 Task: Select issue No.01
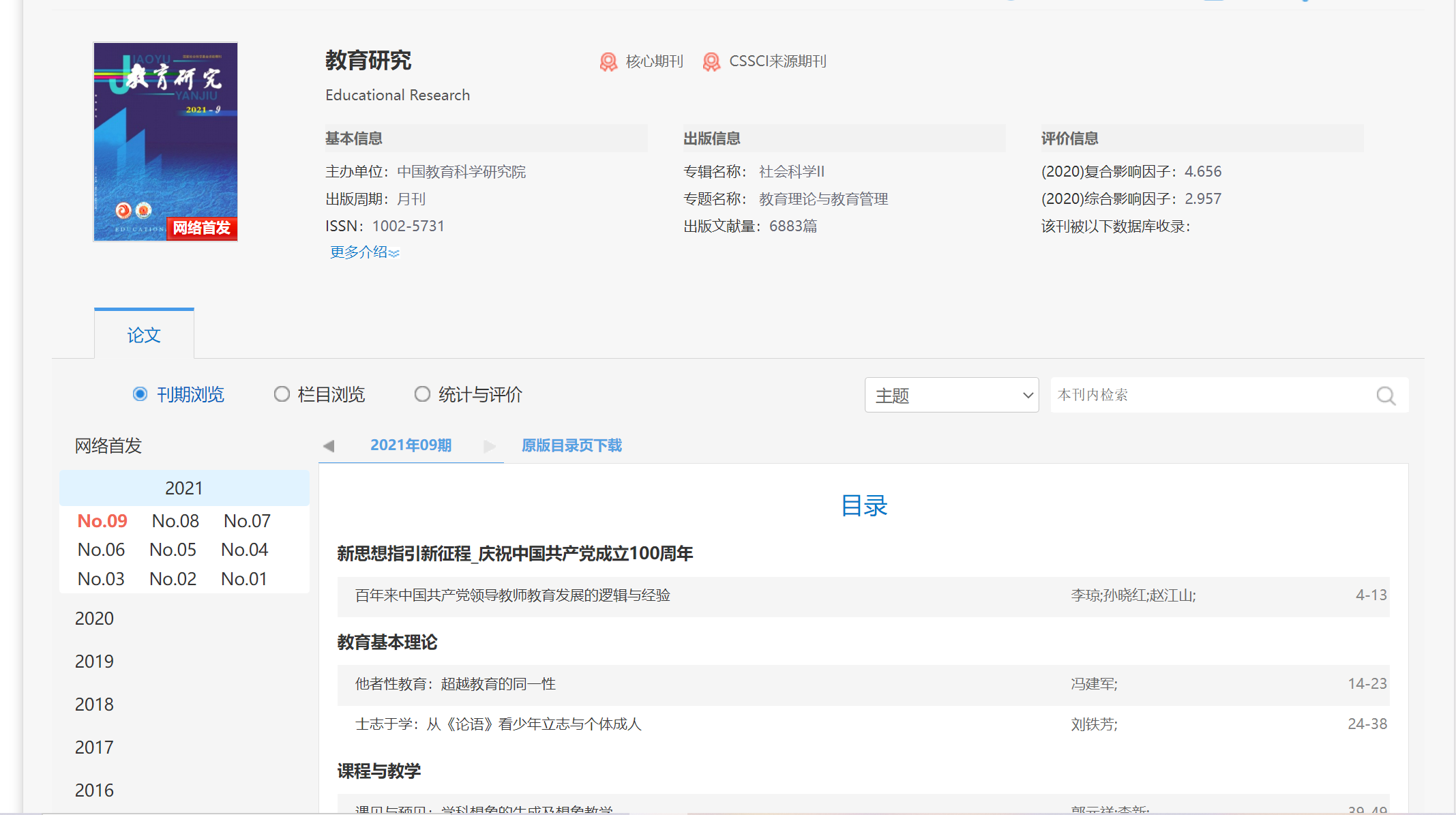[243, 579]
